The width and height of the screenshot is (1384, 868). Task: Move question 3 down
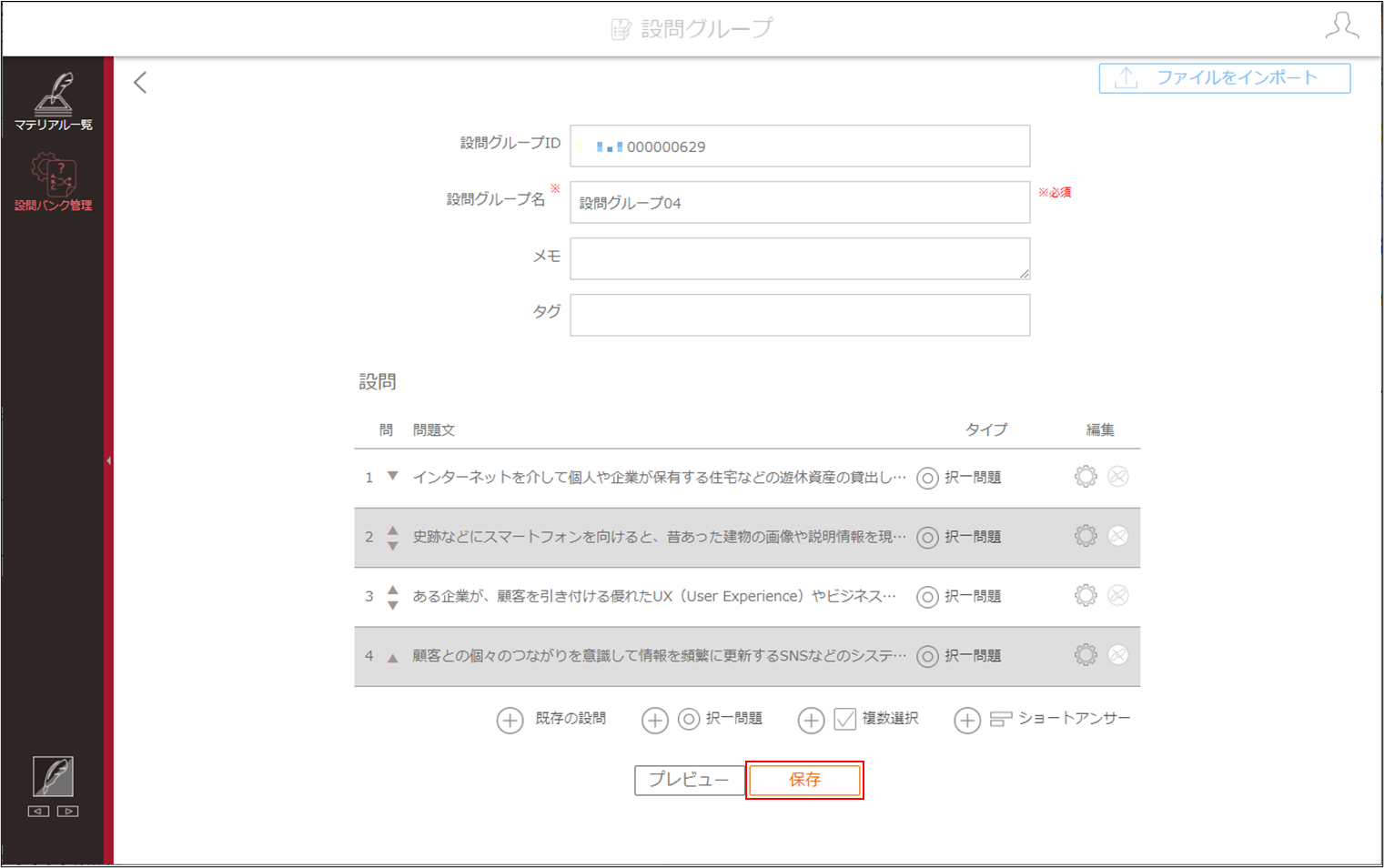[393, 605]
